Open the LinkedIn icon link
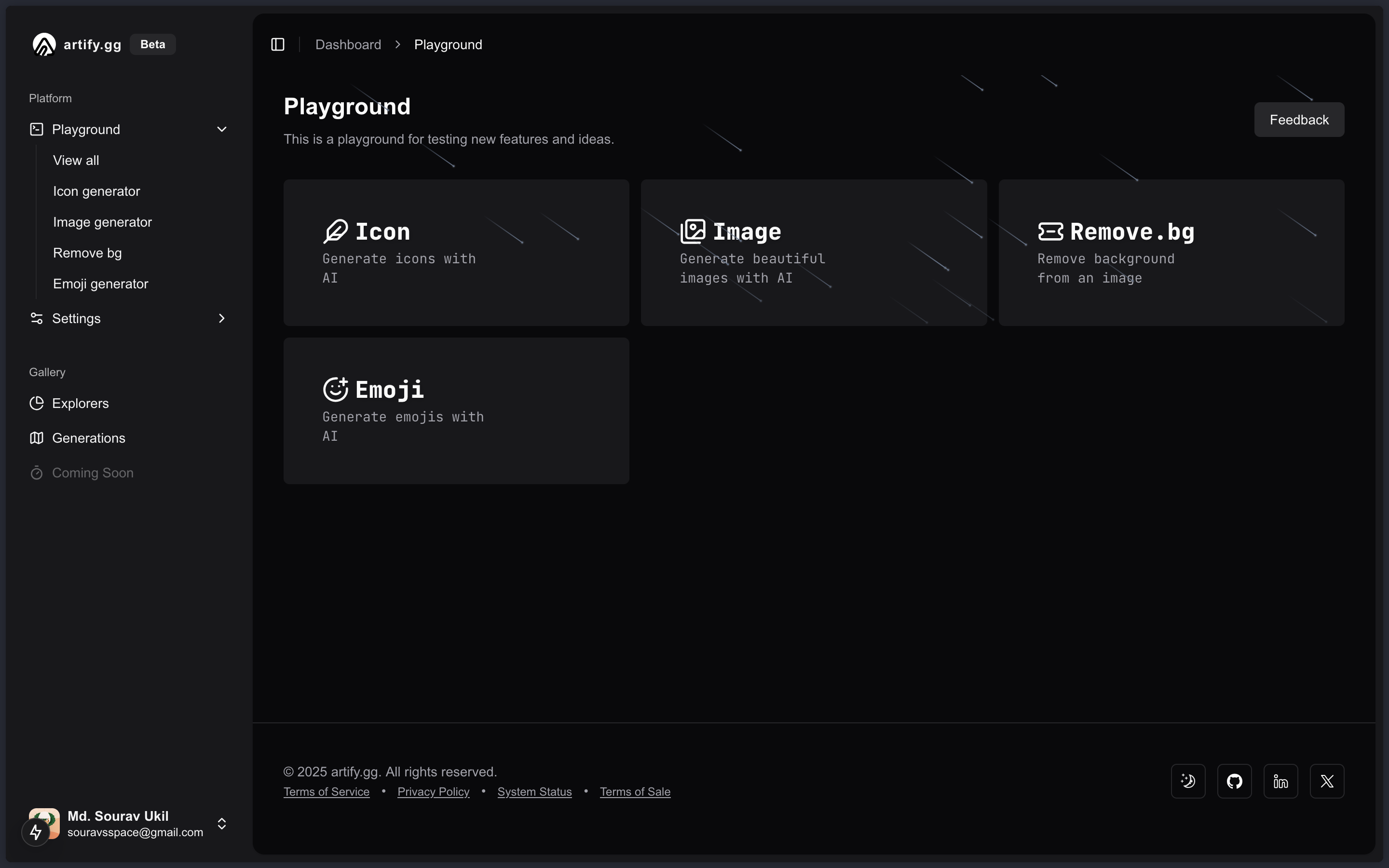 click(x=1280, y=781)
